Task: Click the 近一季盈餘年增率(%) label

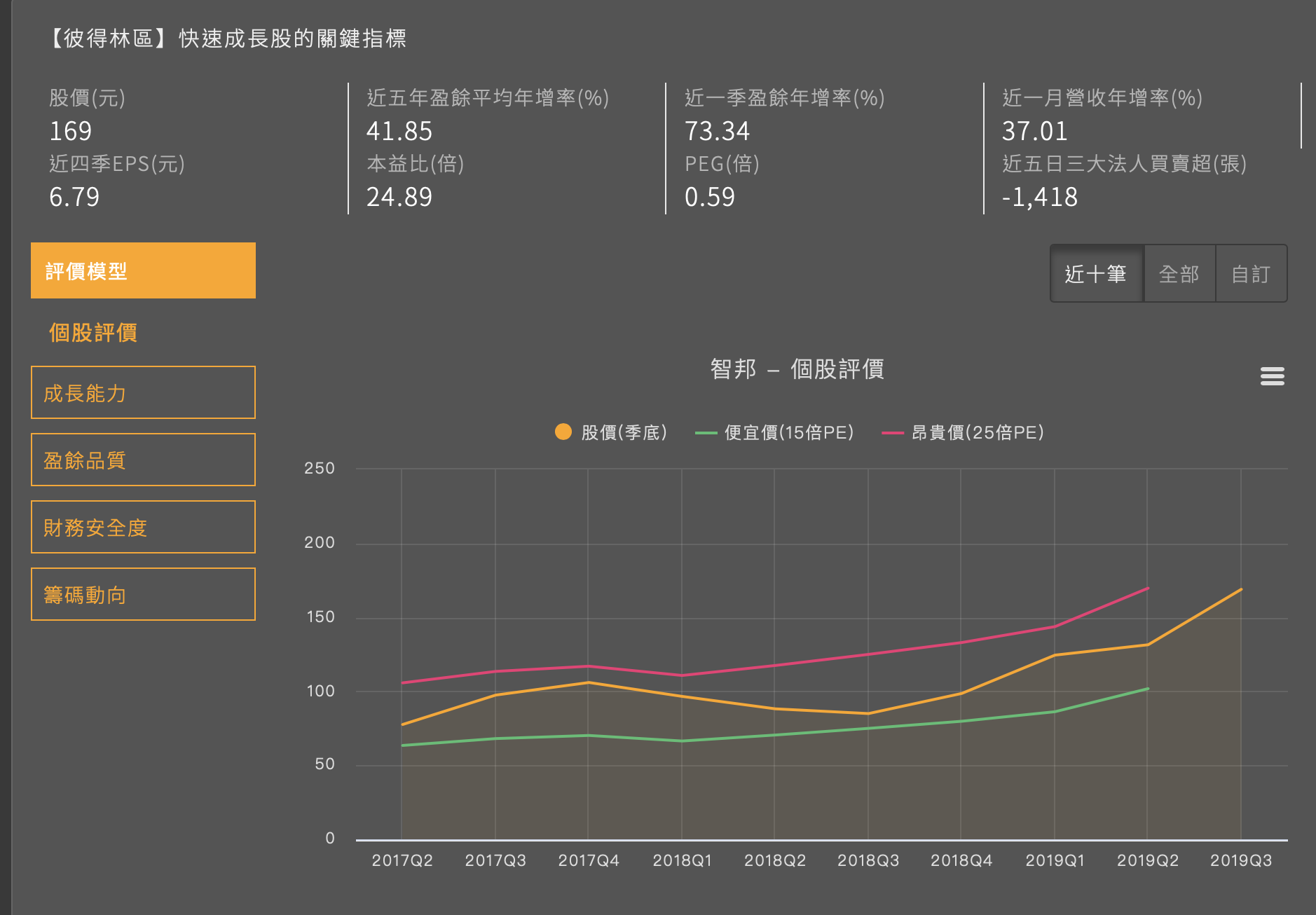Action: [x=785, y=97]
